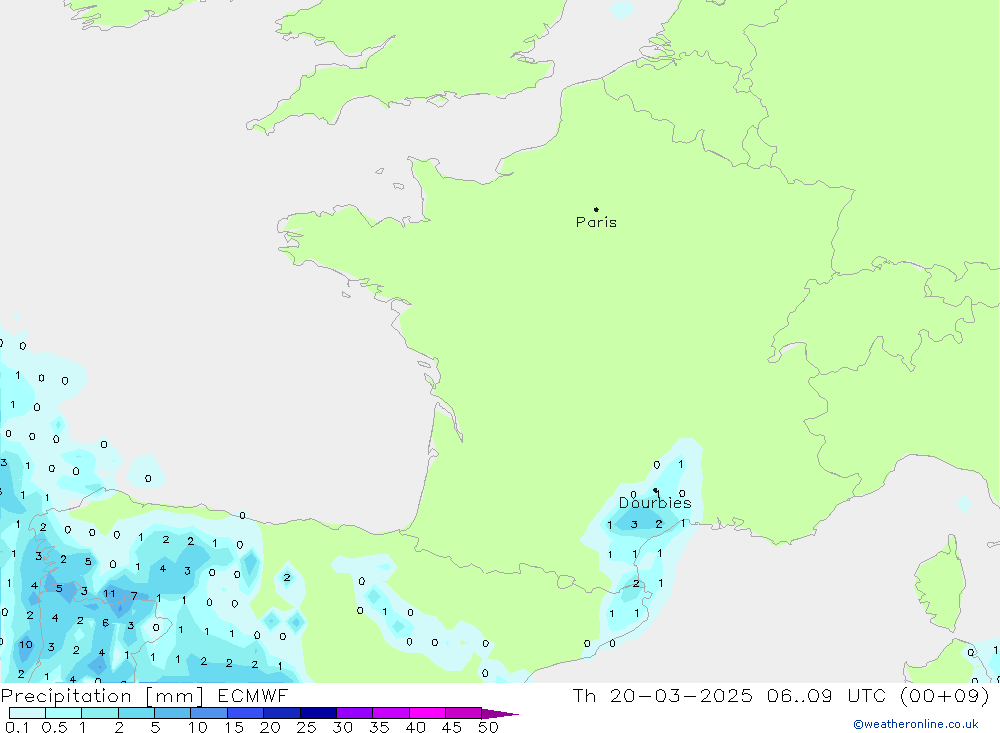Click the precipitation value 6 in Spain
This screenshot has height=733, width=1000.
(106, 623)
